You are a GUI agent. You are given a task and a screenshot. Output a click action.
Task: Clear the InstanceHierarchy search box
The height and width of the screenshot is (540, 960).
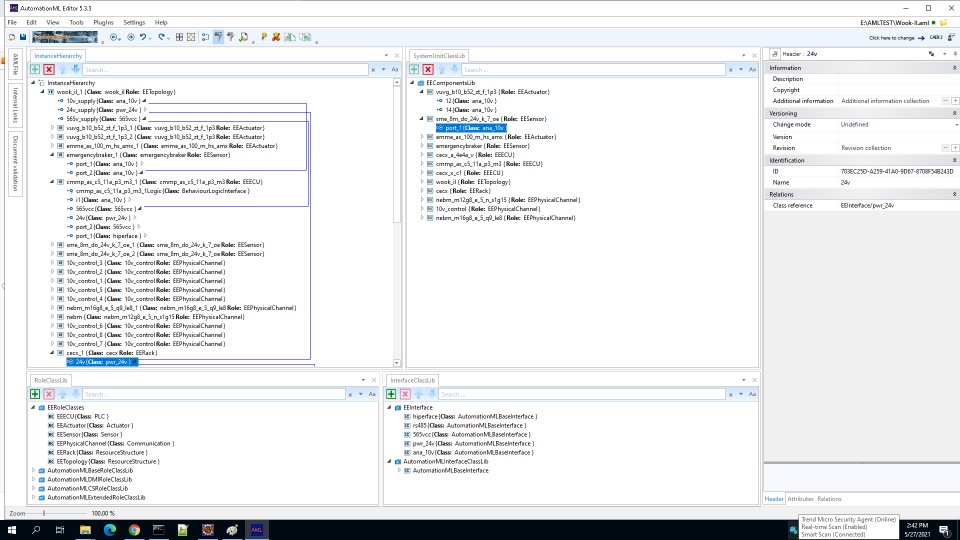point(373,70)
